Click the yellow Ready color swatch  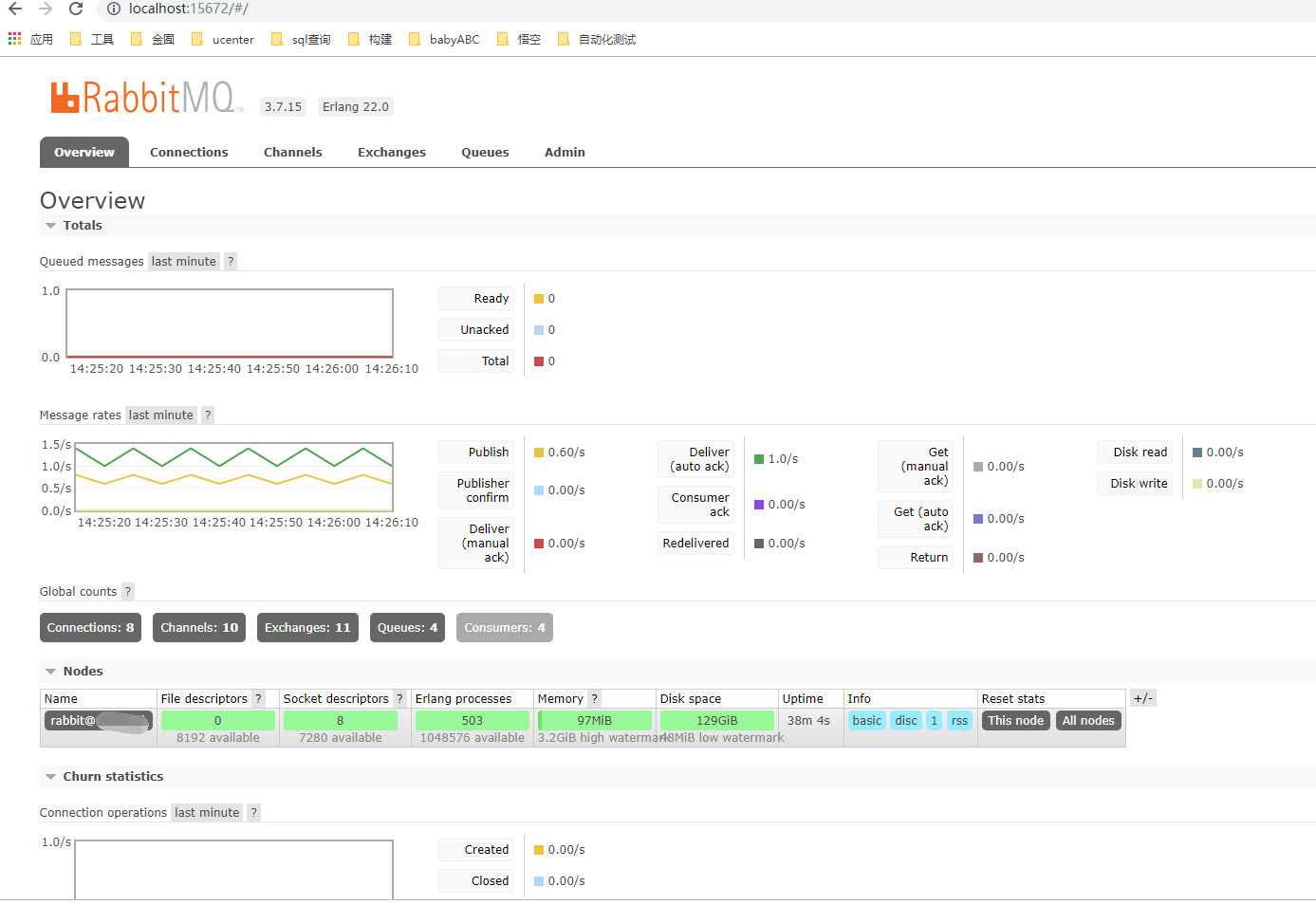[x=539, y=299]
